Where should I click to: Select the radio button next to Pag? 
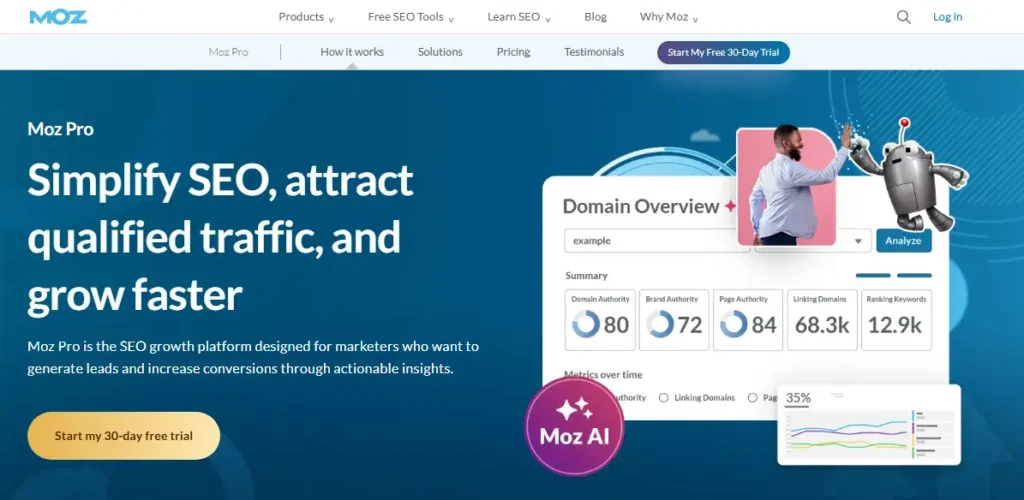click(x=753, y=398)
